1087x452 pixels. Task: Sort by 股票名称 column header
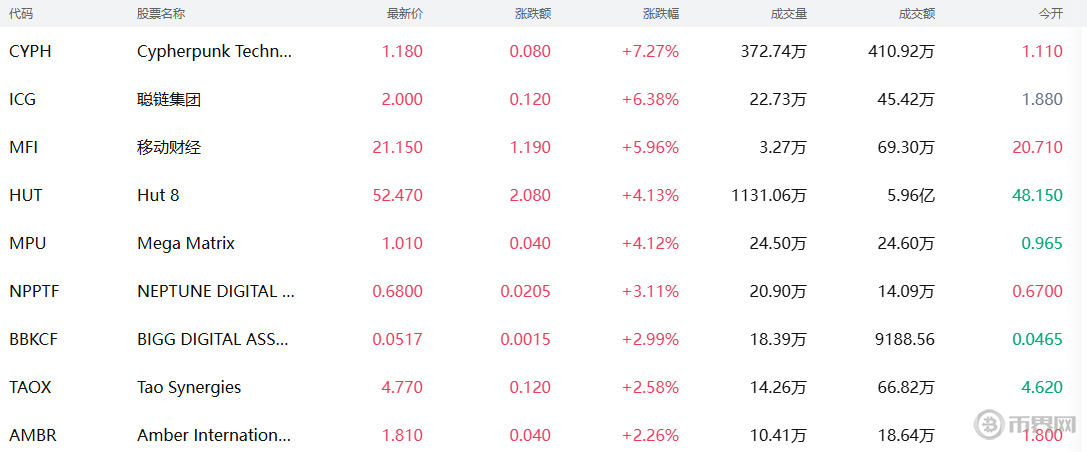160,14
